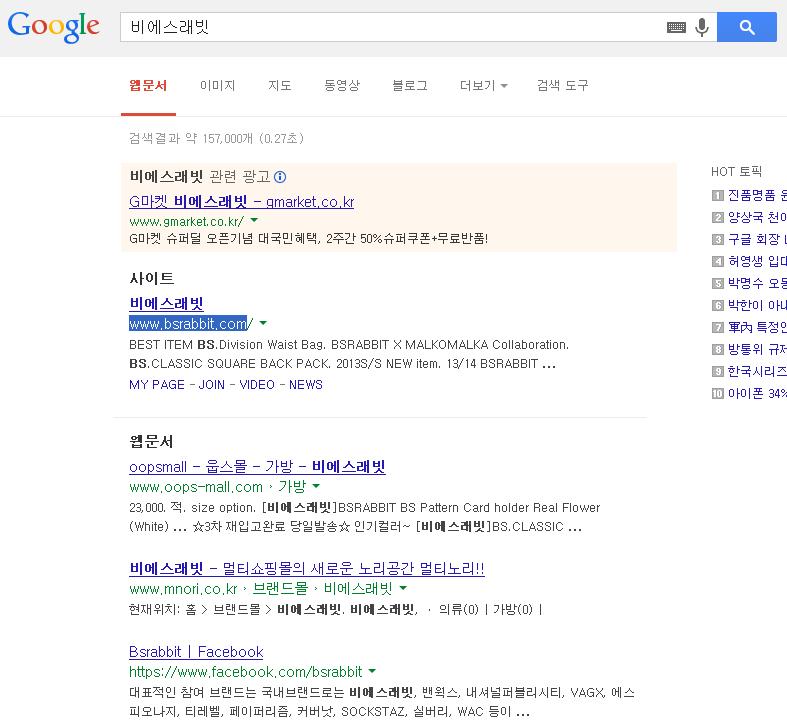Screen dimensions: 787x728
Task: Open 검색 도구 options
Action: [x=562, y=85]
